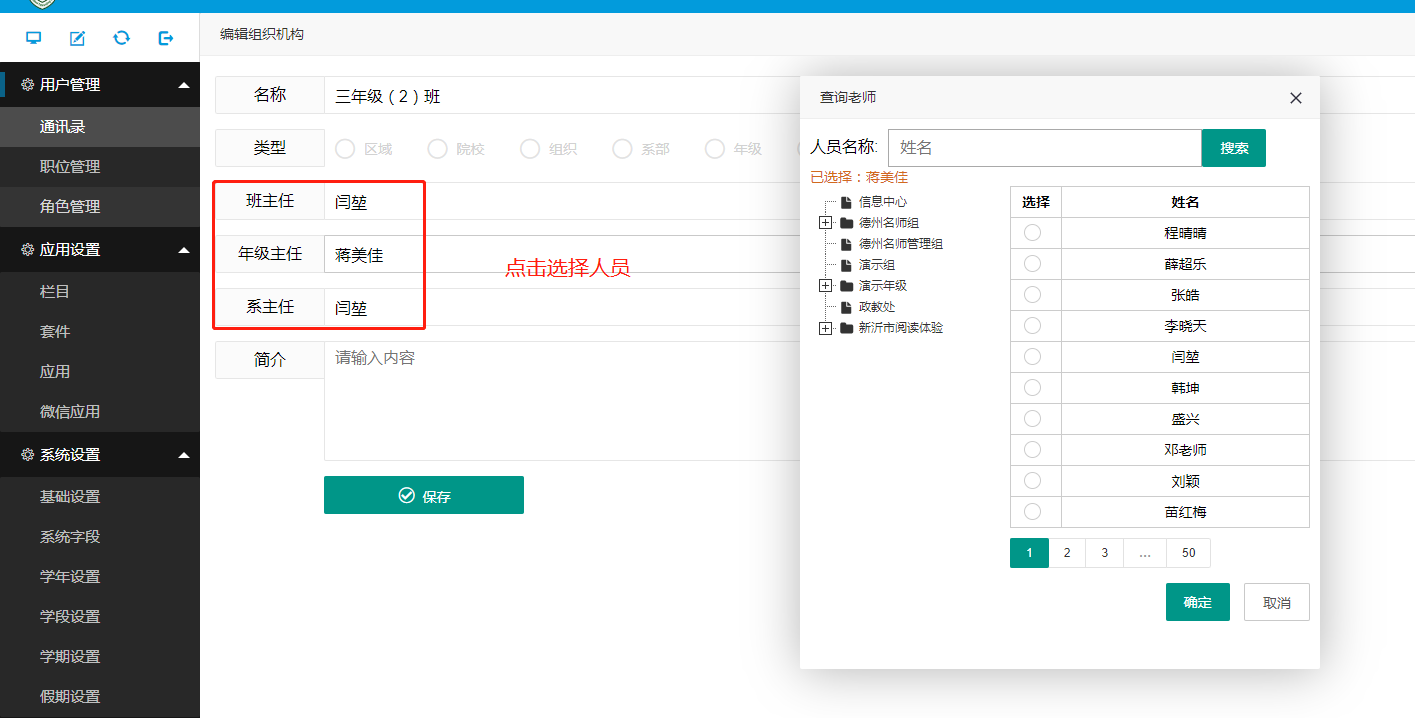Open 职位管理 in the sidebar

pyautogui.click(x=100, y=167)
